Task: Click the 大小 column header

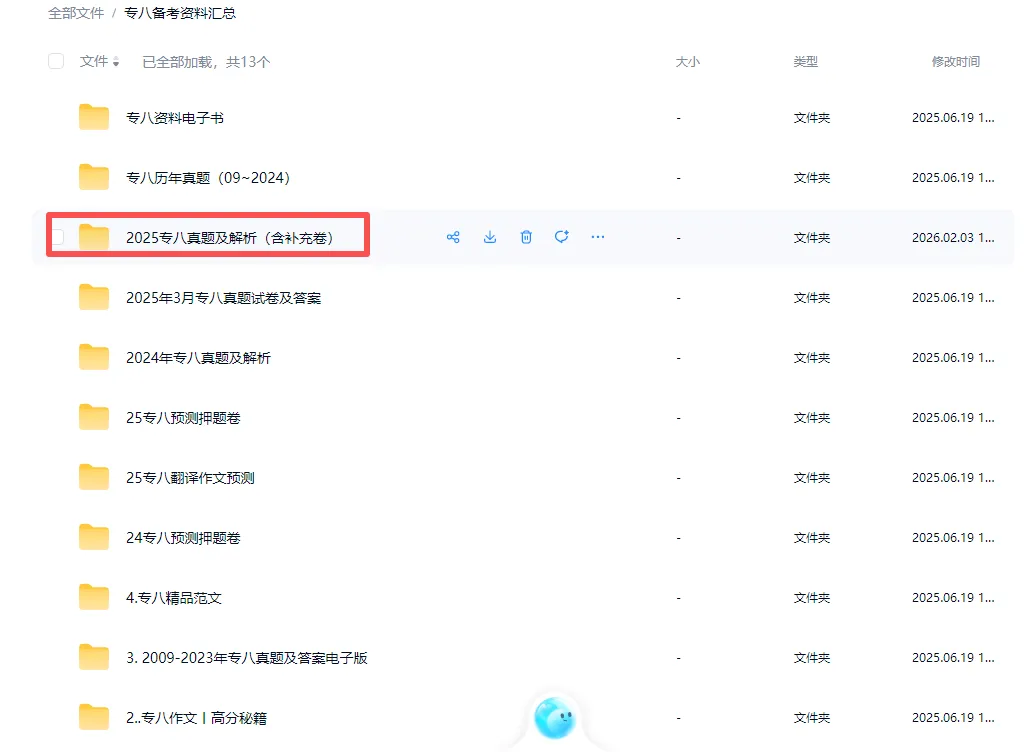Action: (x=688, y=61)
